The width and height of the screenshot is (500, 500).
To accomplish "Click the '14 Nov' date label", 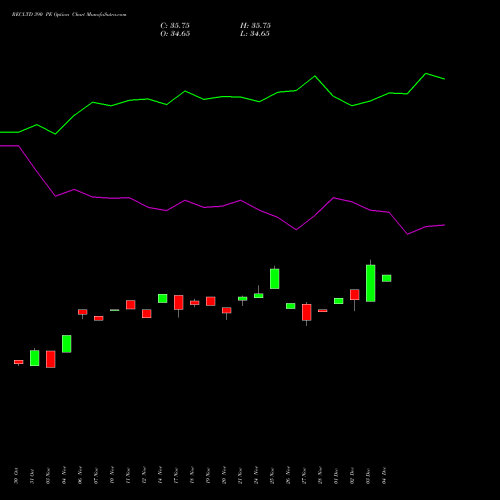I will (x=160, y=476).
